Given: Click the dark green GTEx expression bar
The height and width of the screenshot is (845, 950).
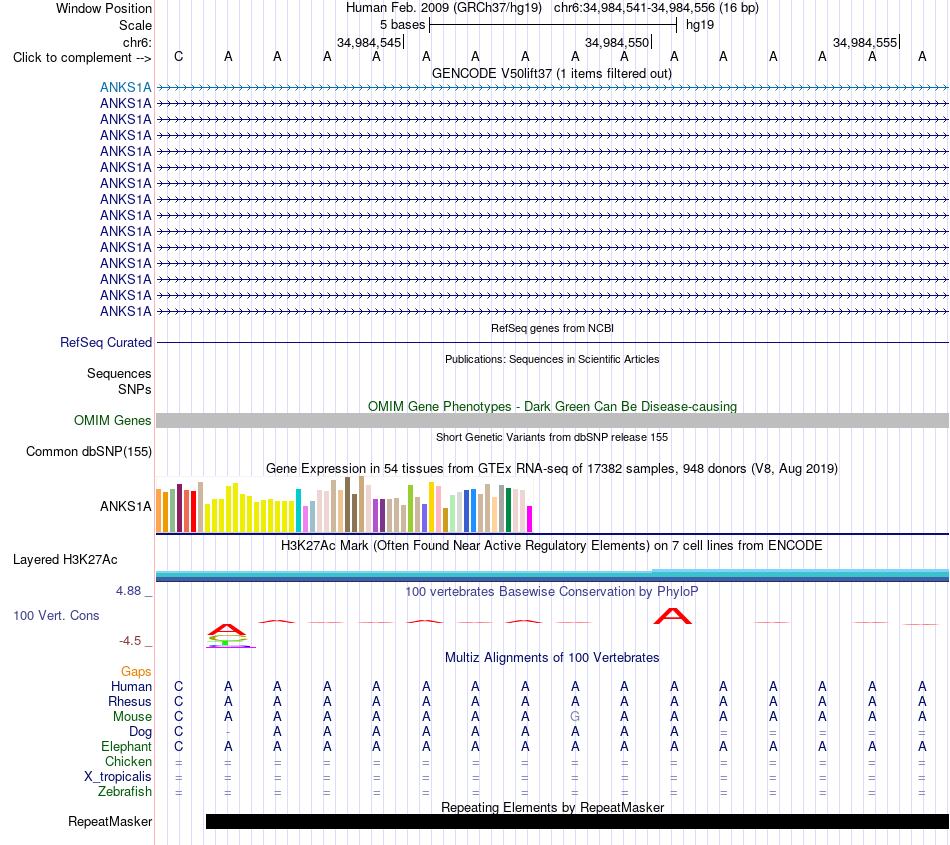Looking at the screenshot, I should point(508,510).
